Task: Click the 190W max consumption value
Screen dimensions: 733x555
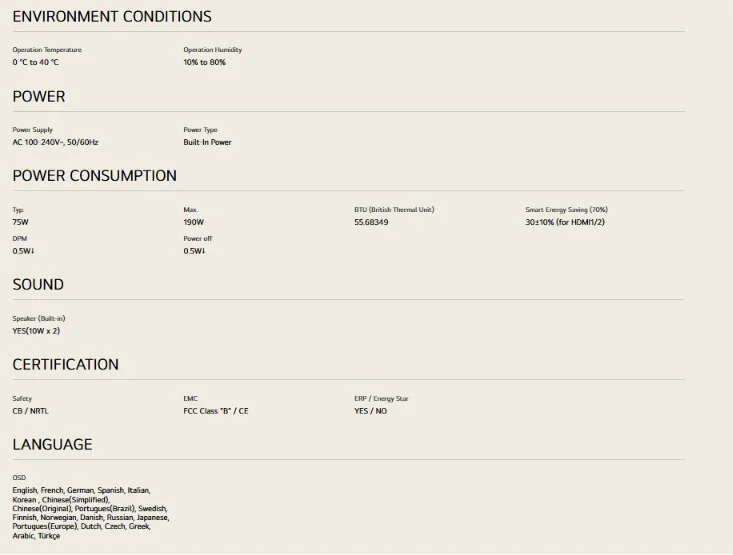Action: pos(194,222)
